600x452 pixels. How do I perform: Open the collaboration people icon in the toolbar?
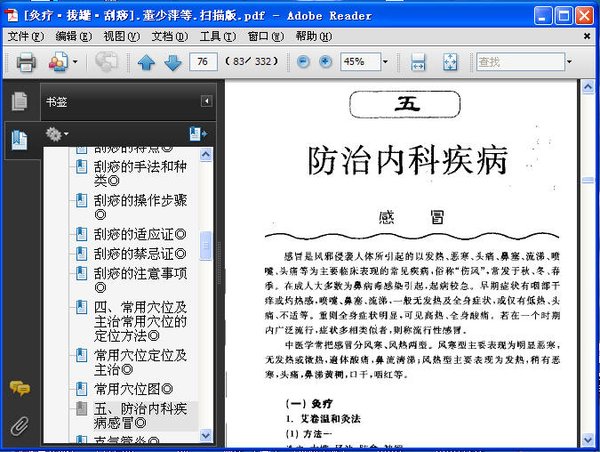click(58, 62)
